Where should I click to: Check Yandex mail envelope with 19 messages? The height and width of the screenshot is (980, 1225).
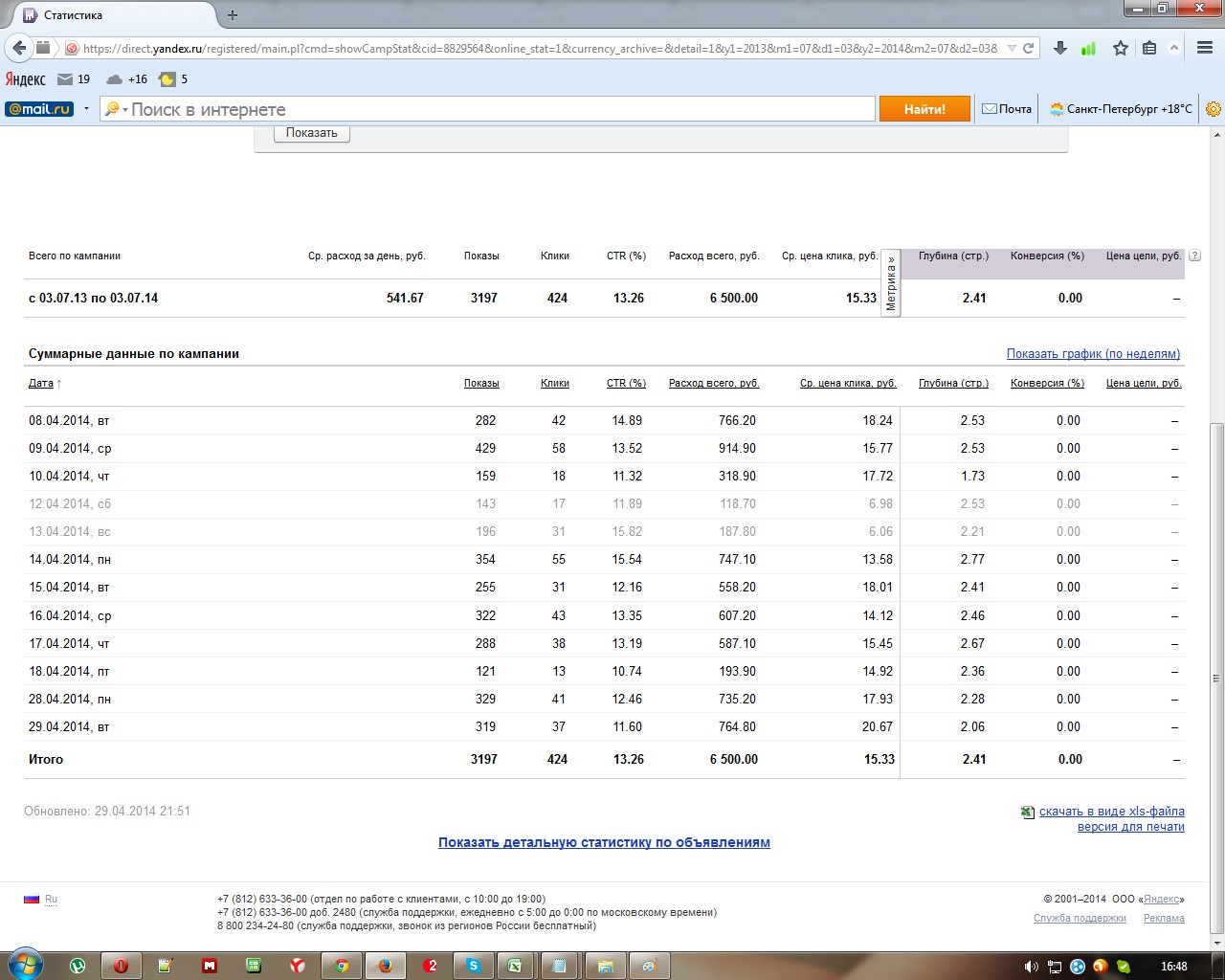click(74, 79)
